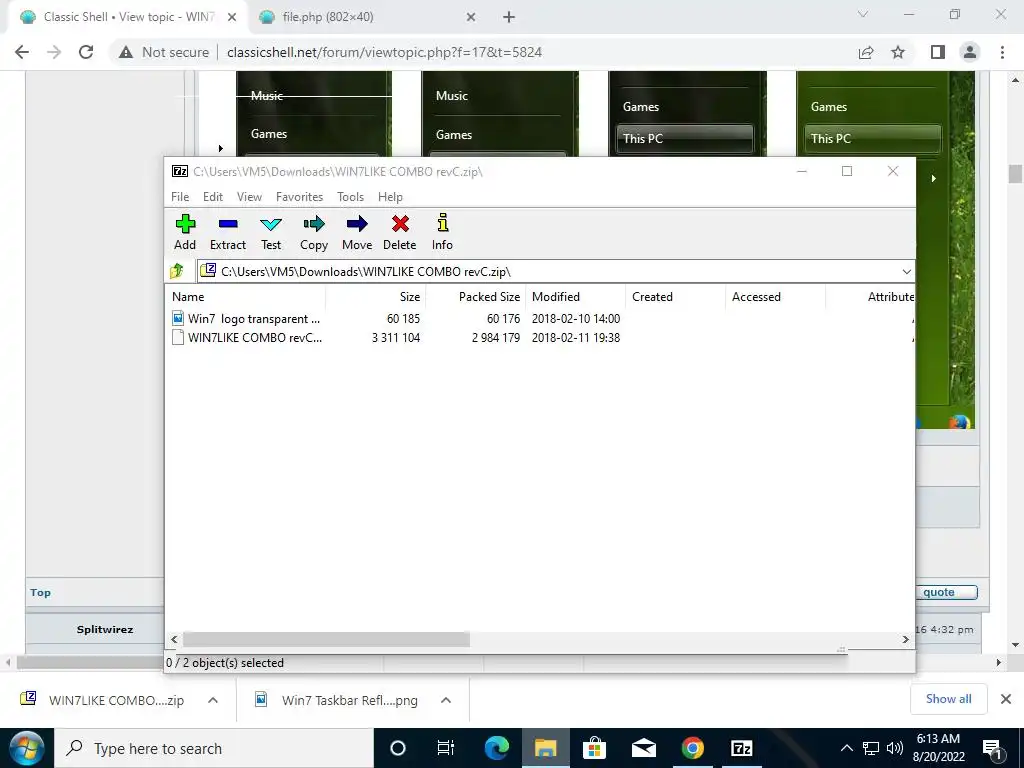Image resolution: width=1024 pixels, height=768 pixels.
Task: Go back in Chrome
Action: click(22, 52)
